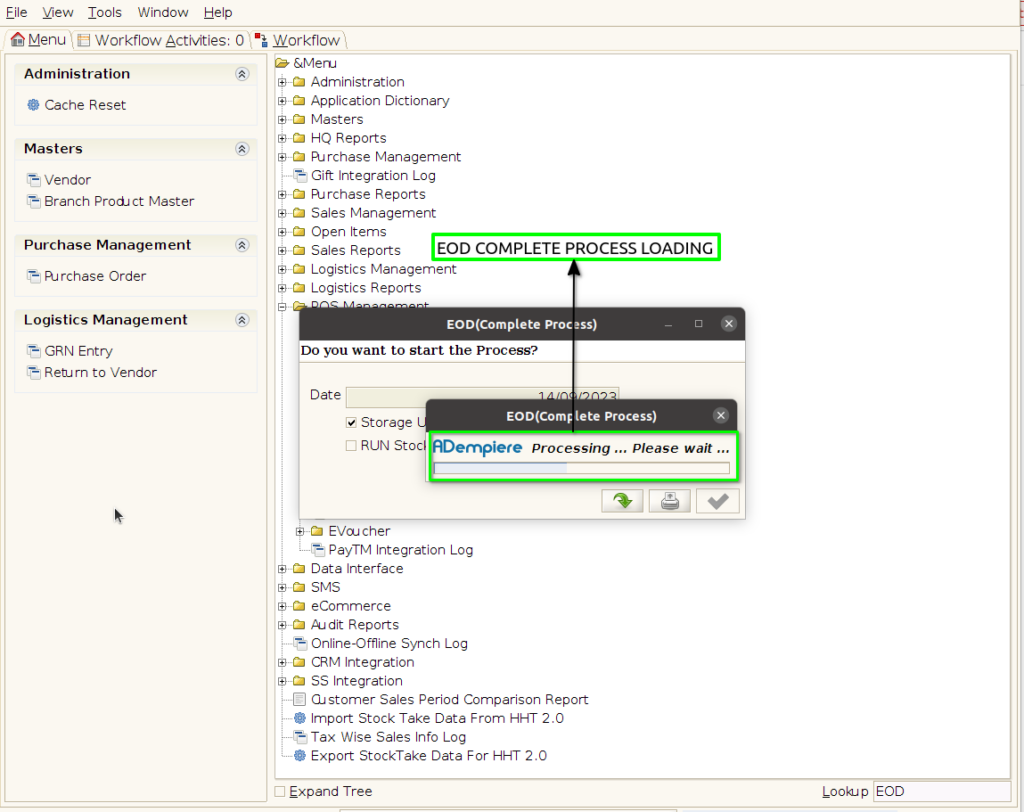Toggle the Storage checkbox in dialog
Viewport: 1024px width, 812px height.
click(x=351, y=423)
